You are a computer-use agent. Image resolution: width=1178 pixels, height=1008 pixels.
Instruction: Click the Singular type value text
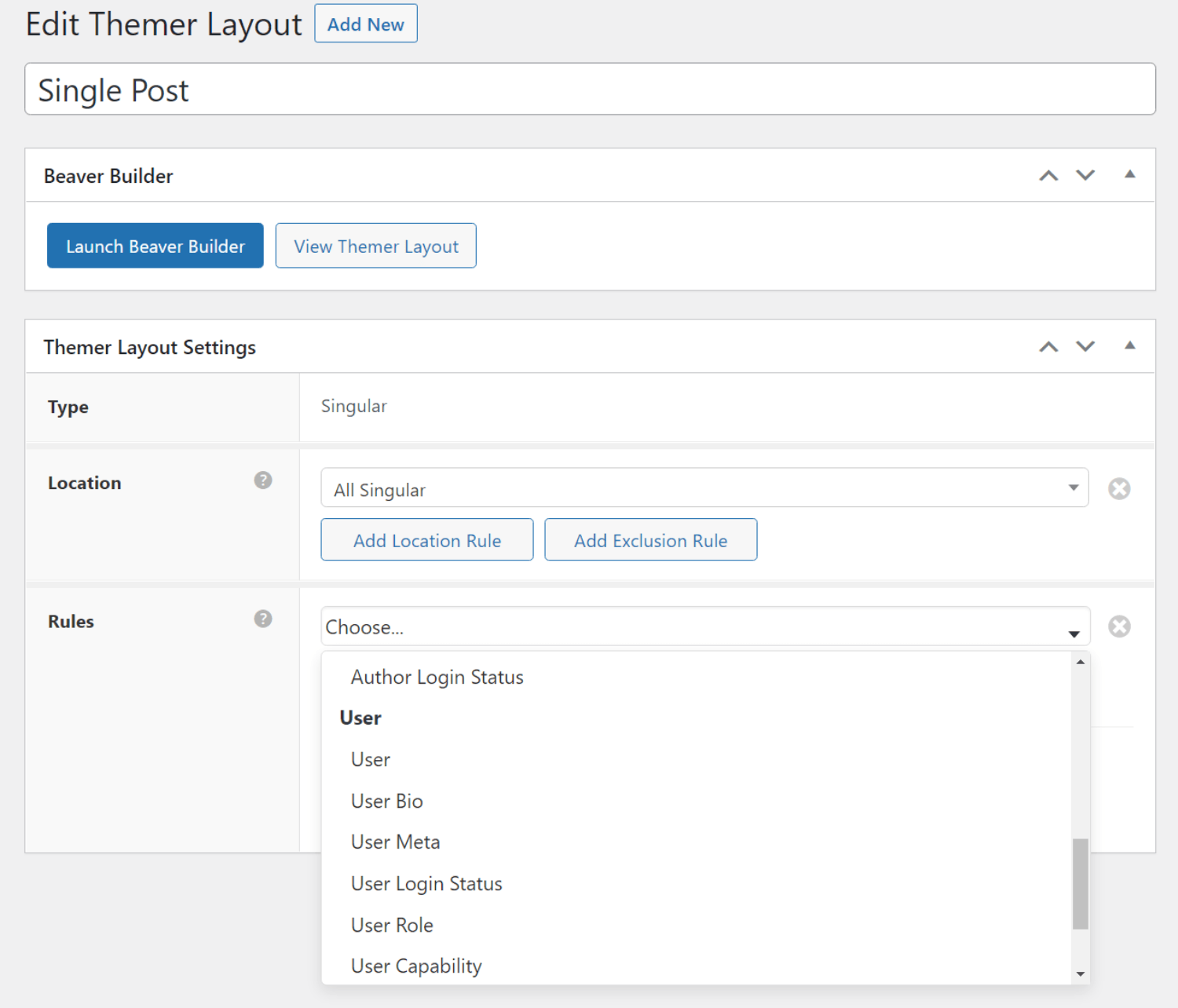coord(354,406)
